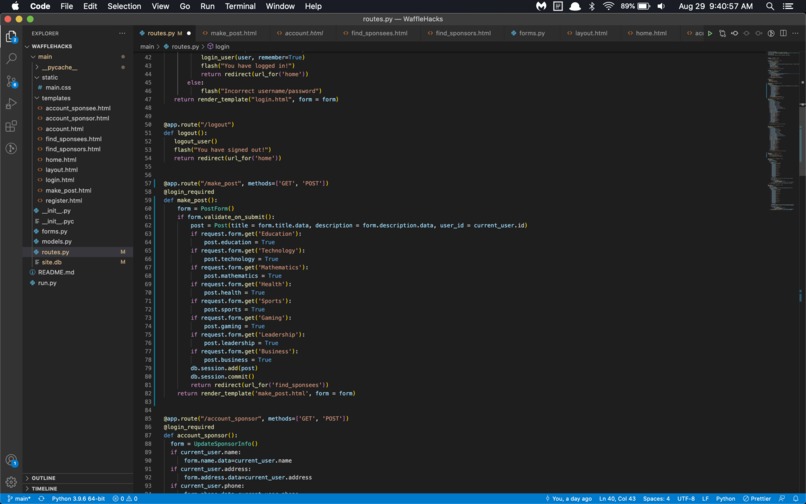Open Spotlight search magnifier icon

click(x=770, y=6)
